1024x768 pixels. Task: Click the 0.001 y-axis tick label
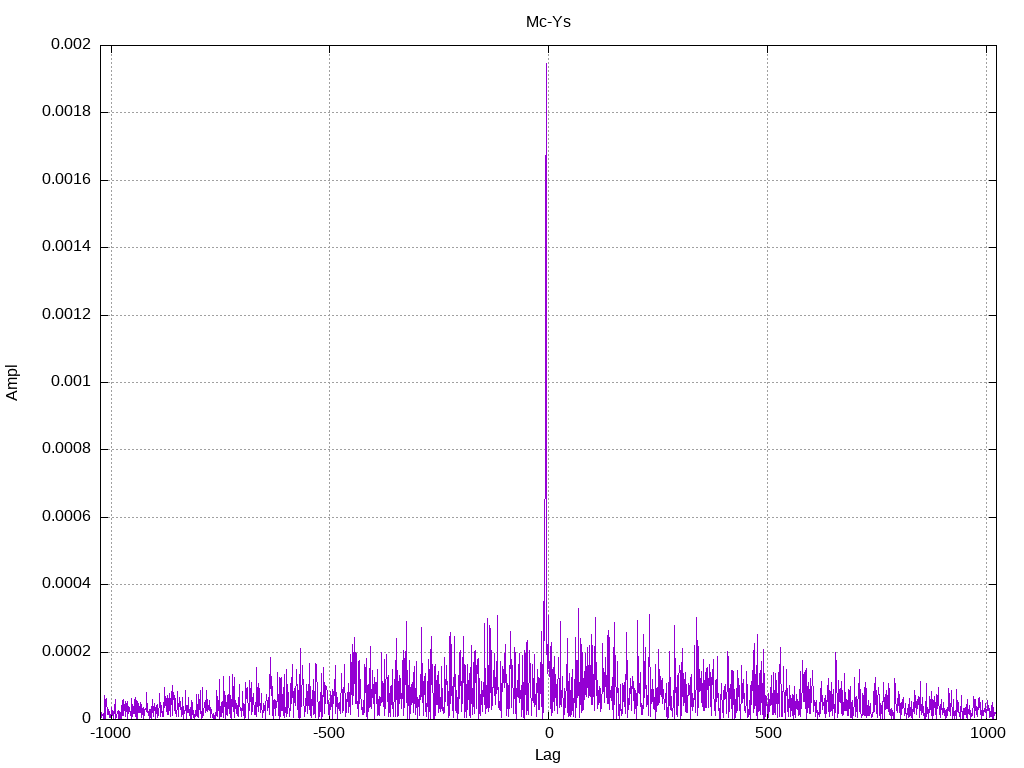(x=71, y=382)
